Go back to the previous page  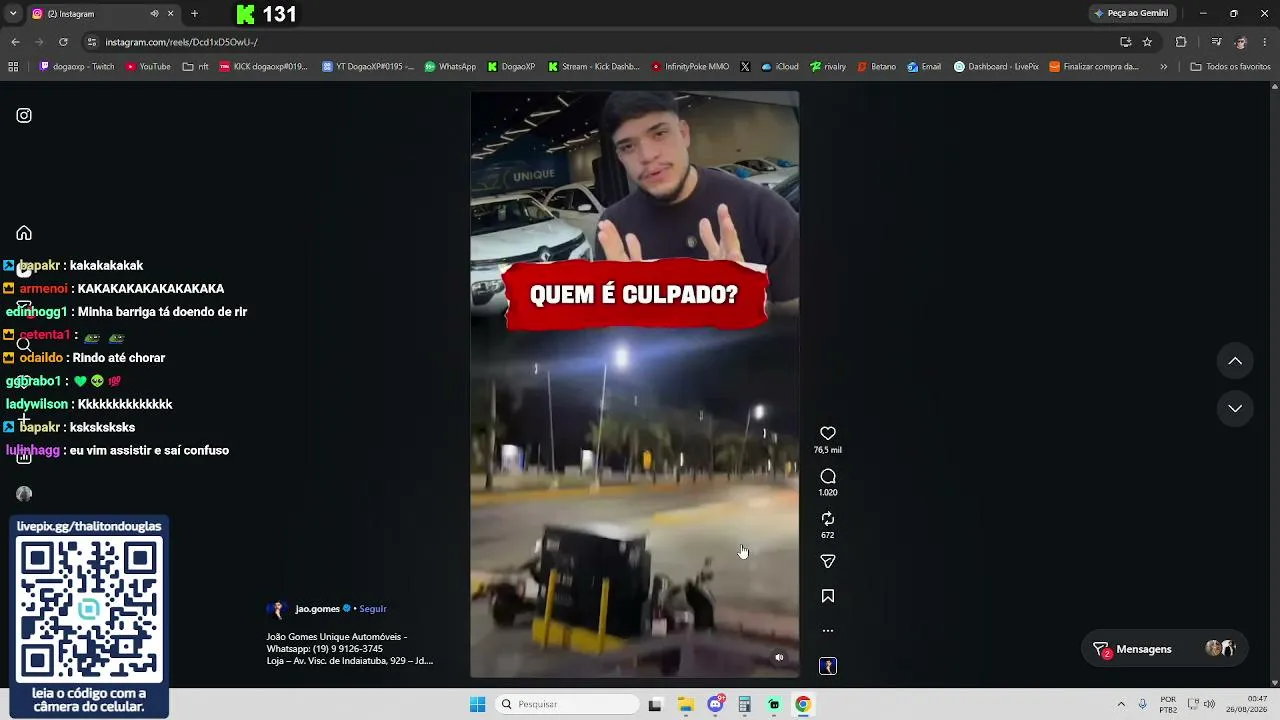pyautogui.click(x=15, y=42)
